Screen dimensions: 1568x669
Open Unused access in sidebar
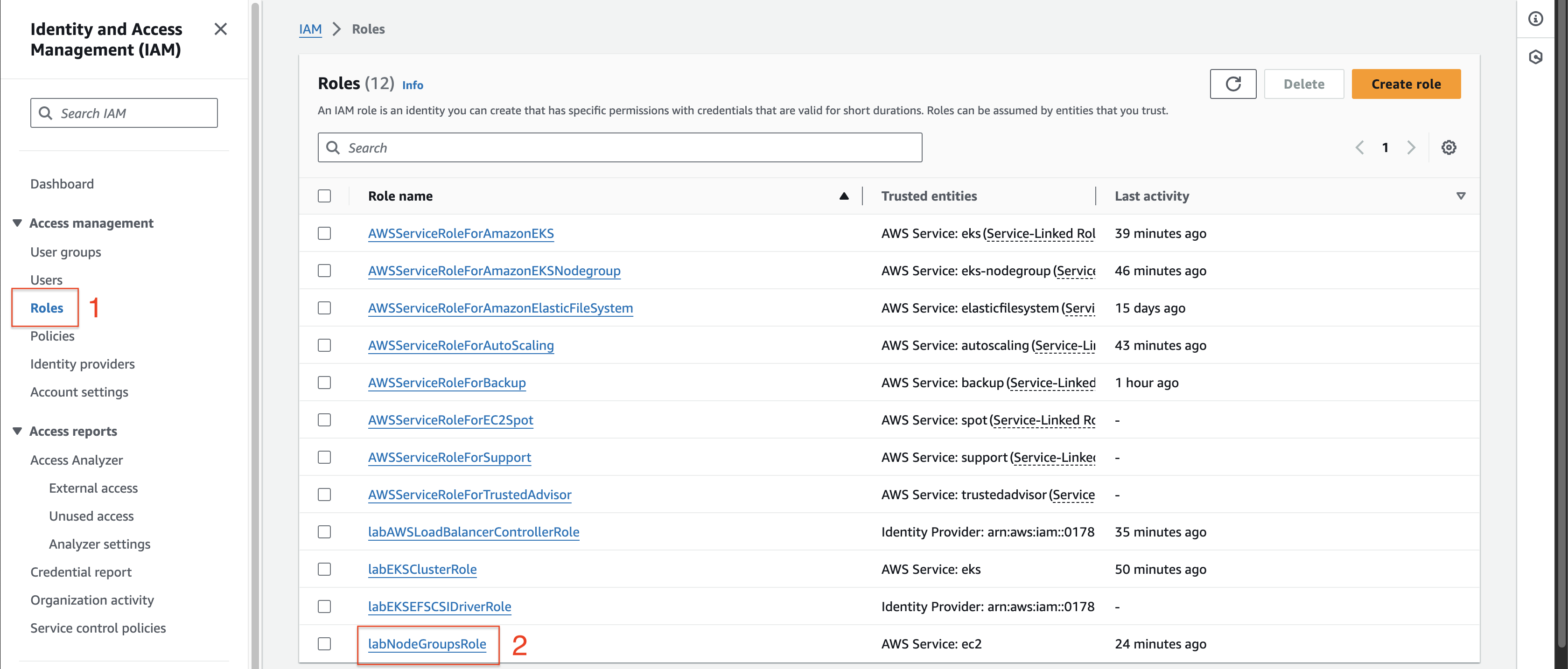91,516
